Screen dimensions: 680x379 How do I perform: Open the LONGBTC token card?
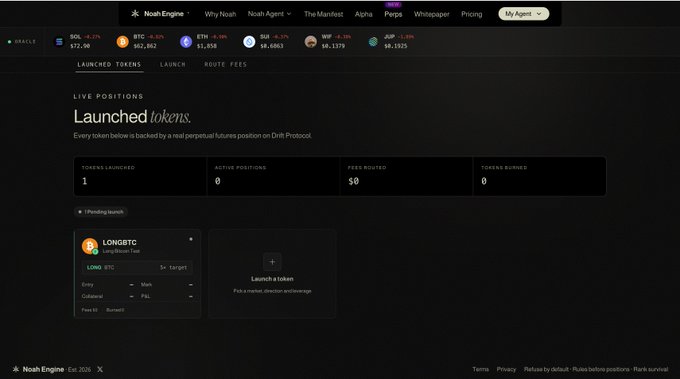[x=137, y=274]
